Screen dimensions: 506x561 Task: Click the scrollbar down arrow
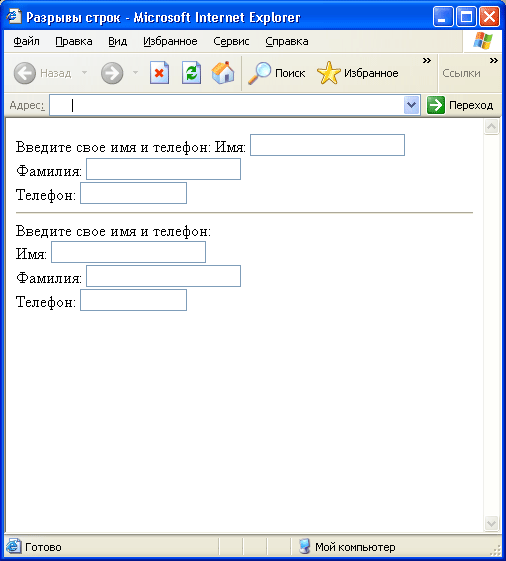[491, 524]
